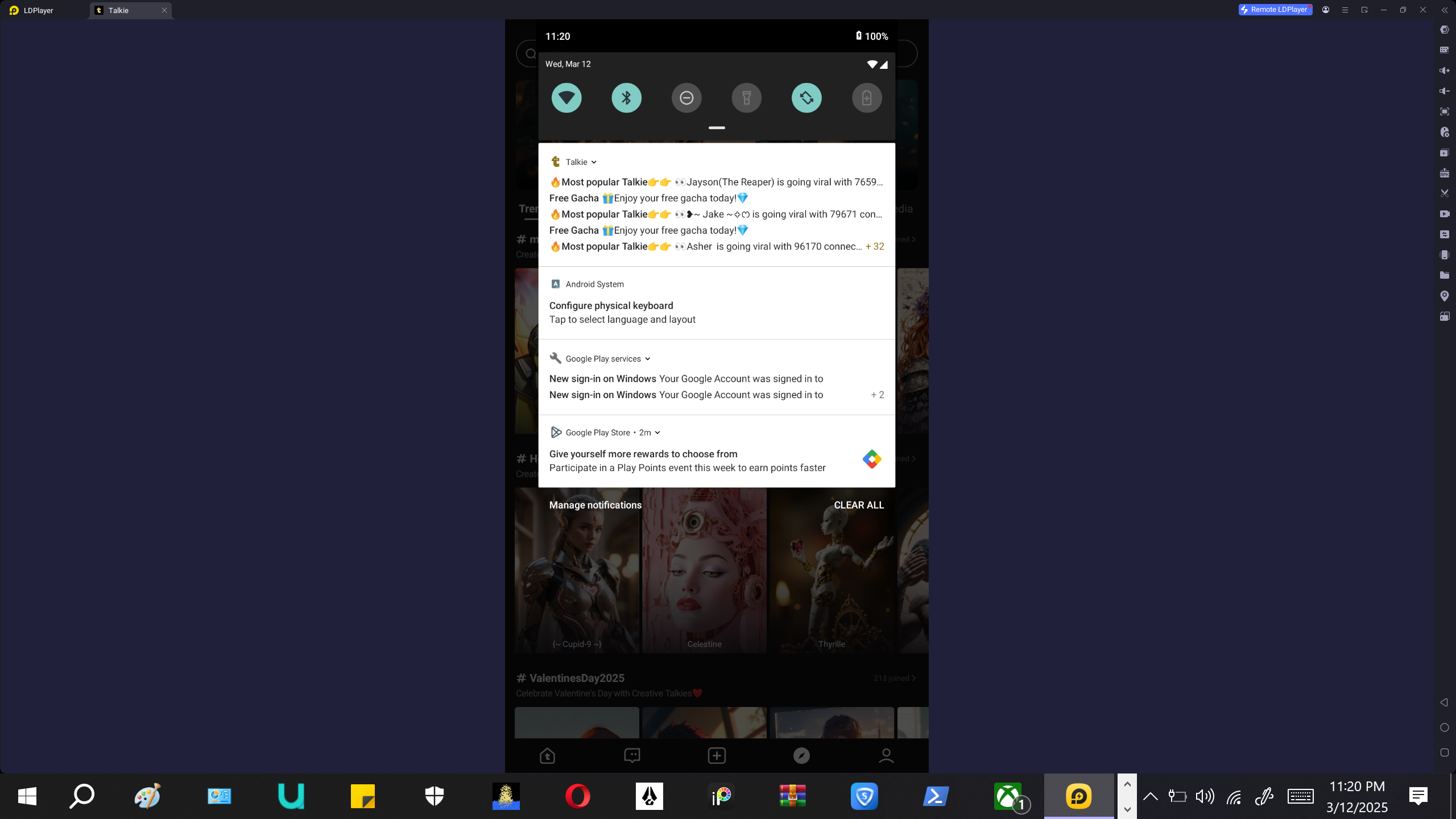Open the synchronizer arrows icon in sidebar
This screenshot has width=1456, height=819.
tap(1444, 234)
